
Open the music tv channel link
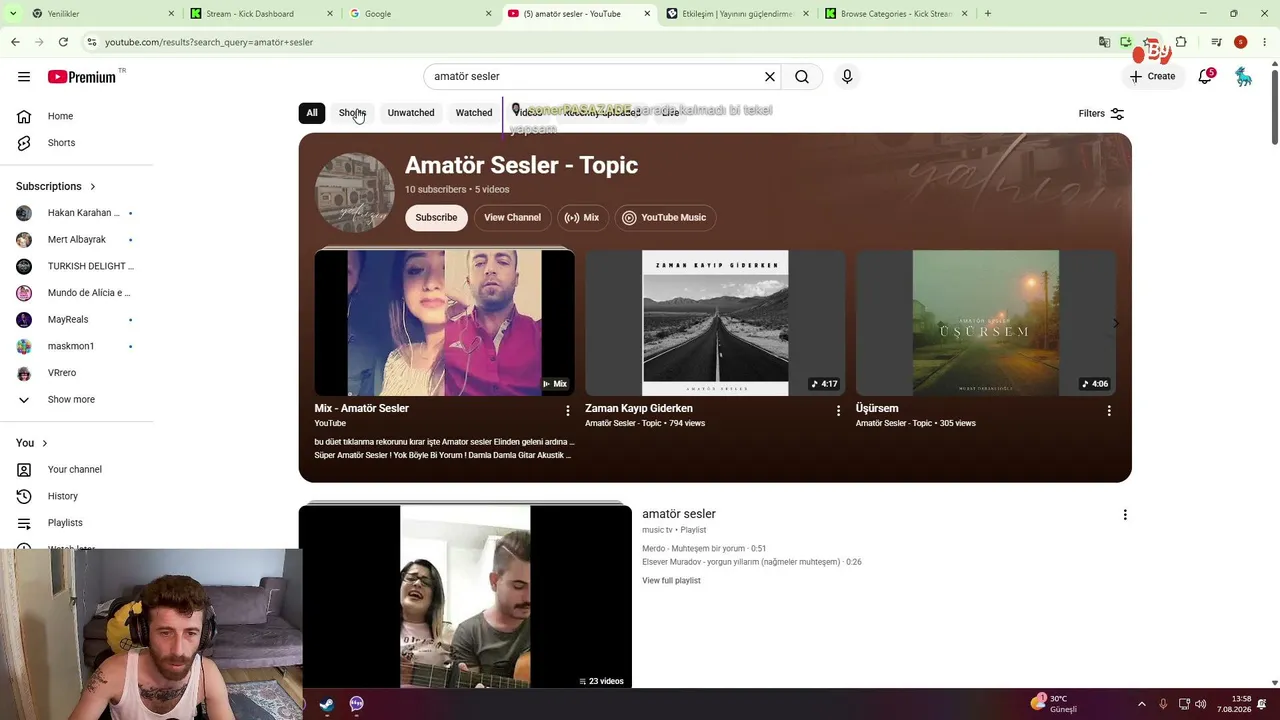pyautogui.click(x=657, y=530)
